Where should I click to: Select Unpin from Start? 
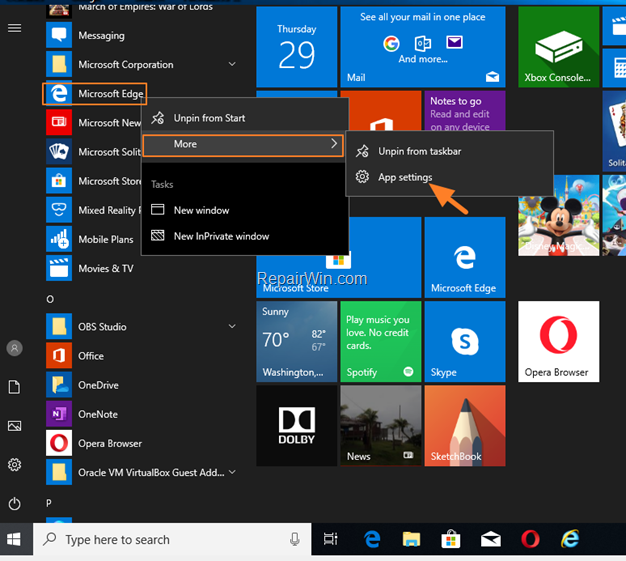click(x=245, y=118)
